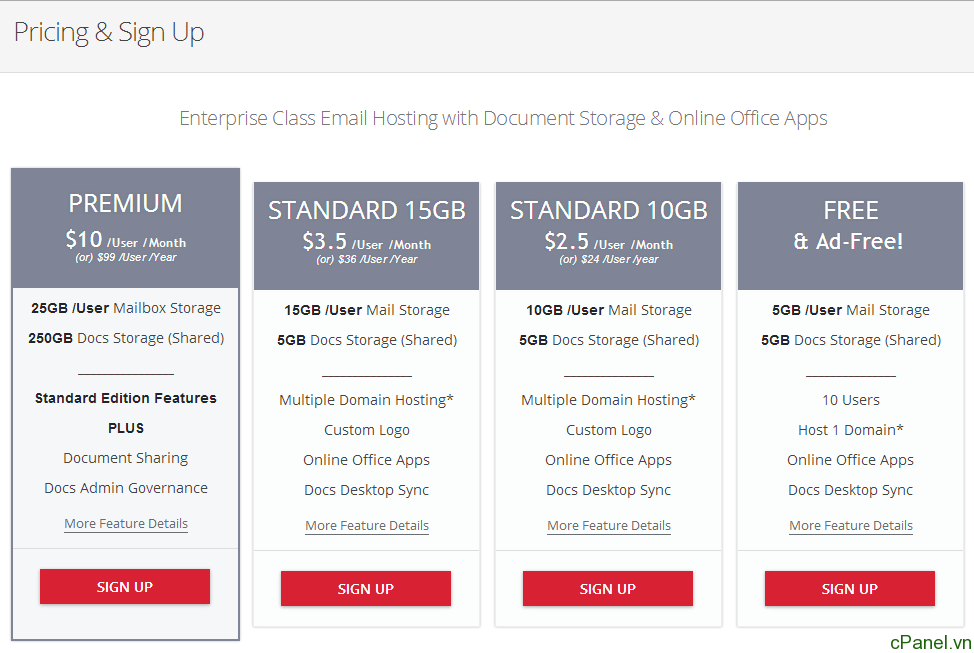Viewport: 974px width, 653px height.
Task: Open More Feature Details for Standard 10GB
Action: coord(609,526)
